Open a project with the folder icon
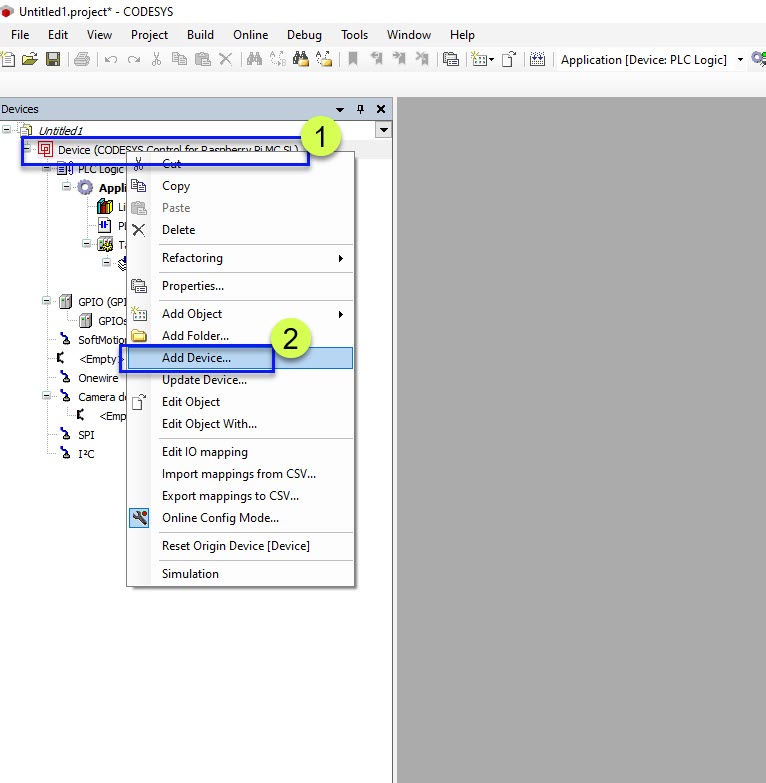The width and height of the screenshot is (766, 783). tap(30, 60)
